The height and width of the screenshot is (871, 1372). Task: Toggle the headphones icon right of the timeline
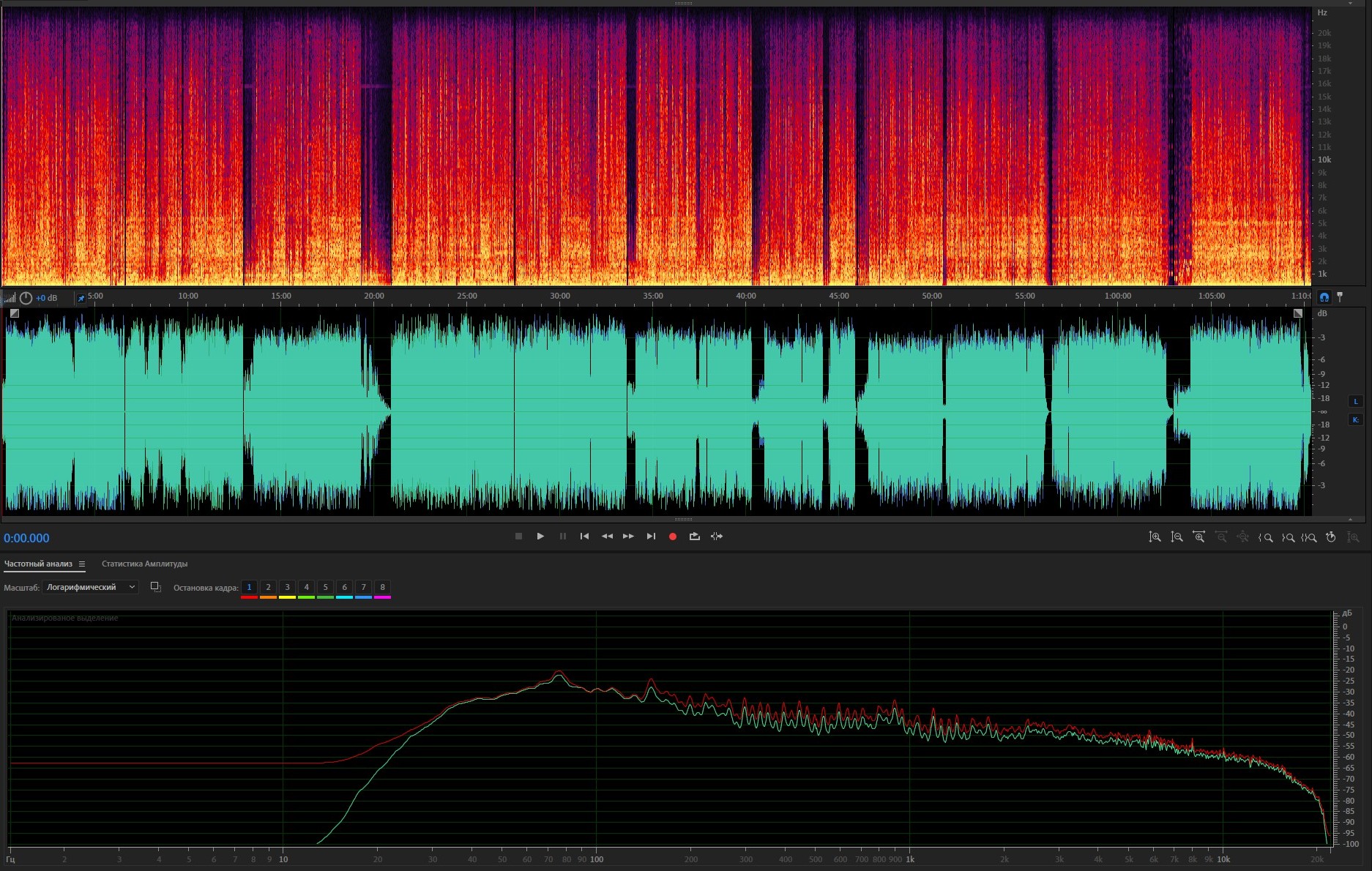pos(1324,297)
